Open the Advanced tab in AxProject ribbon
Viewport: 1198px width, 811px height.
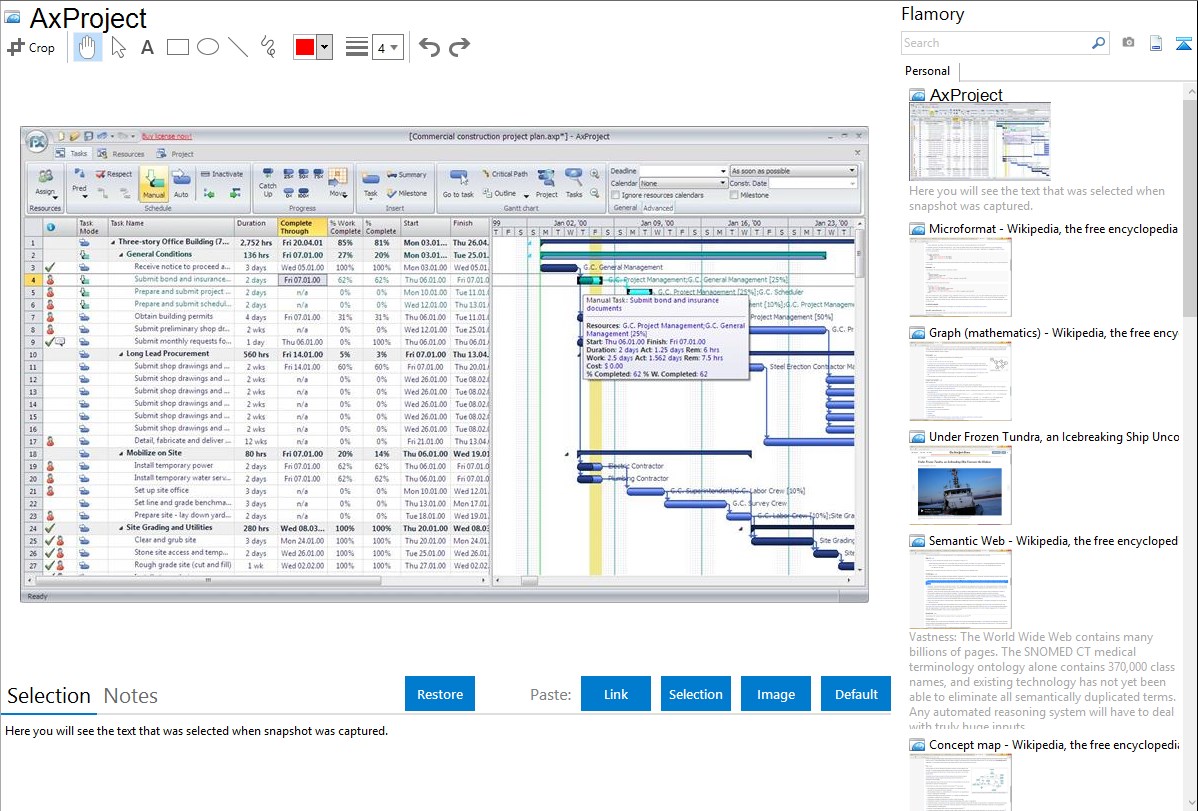point(658,208)
